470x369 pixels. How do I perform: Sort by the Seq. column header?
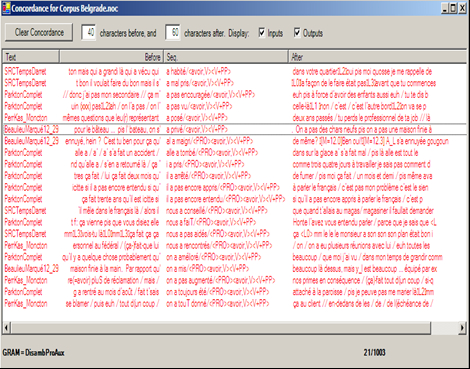click(x=226, y=57)
